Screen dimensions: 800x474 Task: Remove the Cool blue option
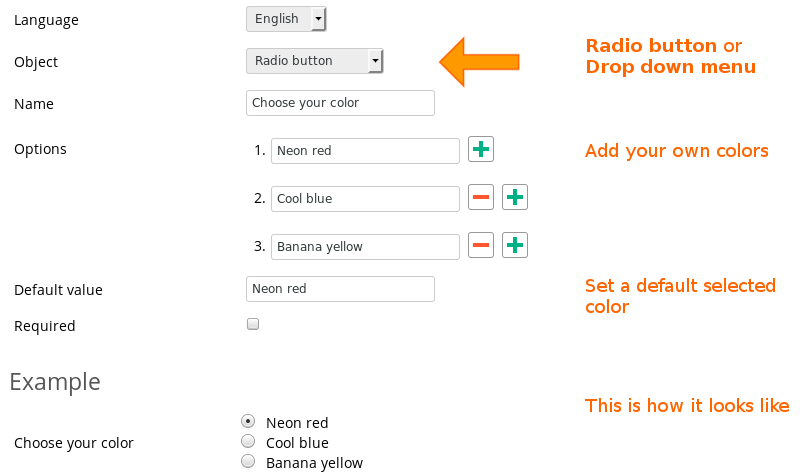(x=481, y=197)
